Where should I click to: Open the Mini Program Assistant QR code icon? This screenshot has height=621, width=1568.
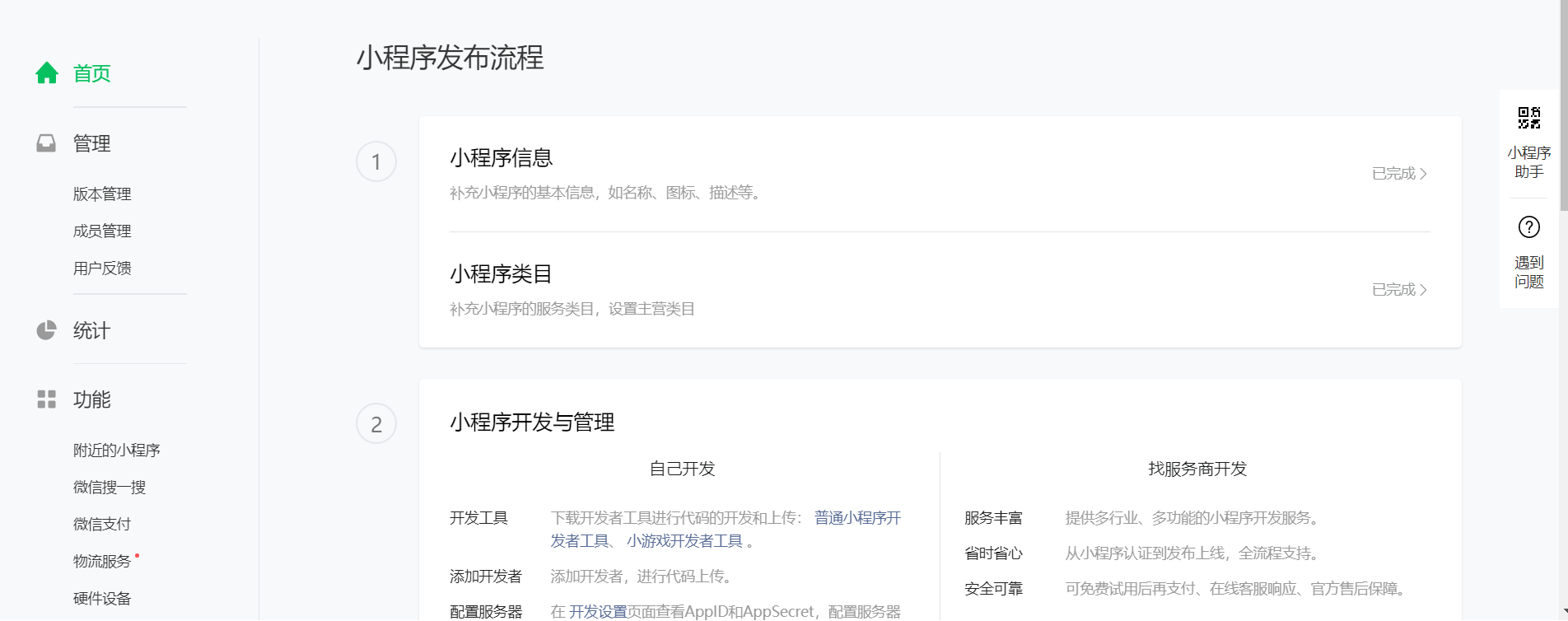pyautogui.click(x=1528, y=118)
